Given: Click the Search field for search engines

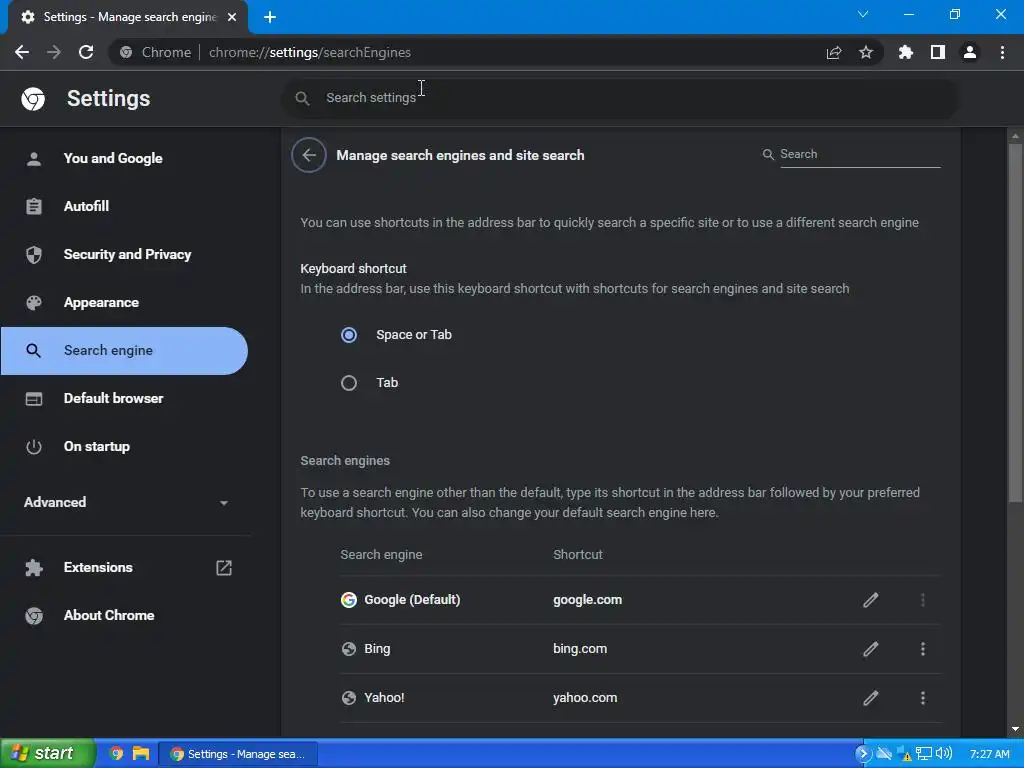Looking at the screenshot, I should pos(859,155).
